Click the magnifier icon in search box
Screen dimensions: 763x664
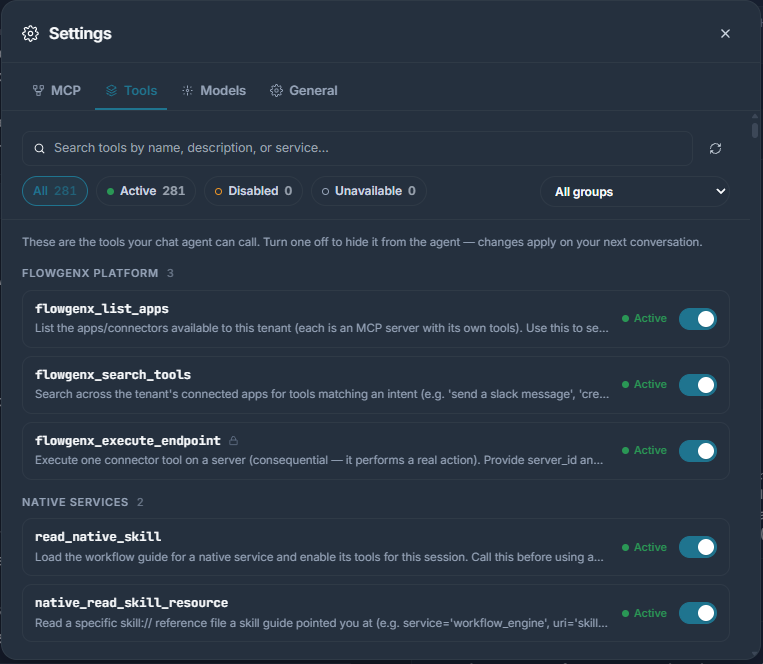pyautogui.click(x=39, y=148)
